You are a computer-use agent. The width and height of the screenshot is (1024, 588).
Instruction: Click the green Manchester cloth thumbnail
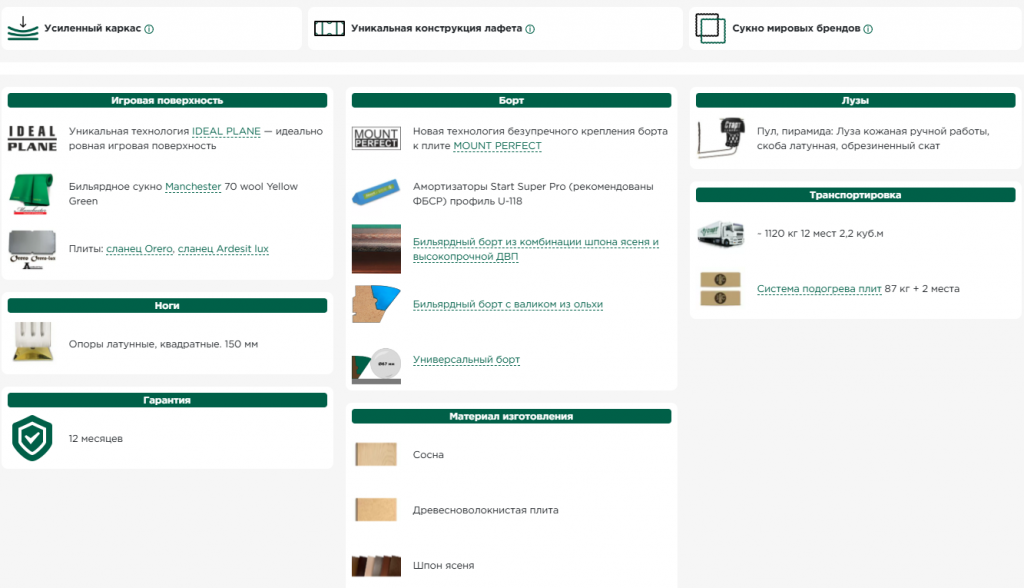click(x=31, y=193)
